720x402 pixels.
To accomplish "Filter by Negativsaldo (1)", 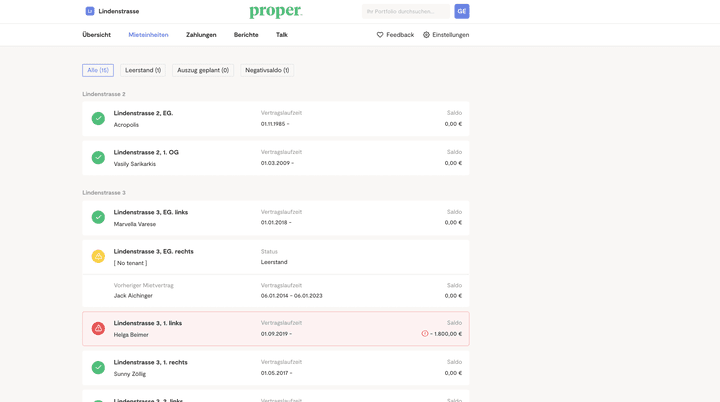I will (267, 70).
